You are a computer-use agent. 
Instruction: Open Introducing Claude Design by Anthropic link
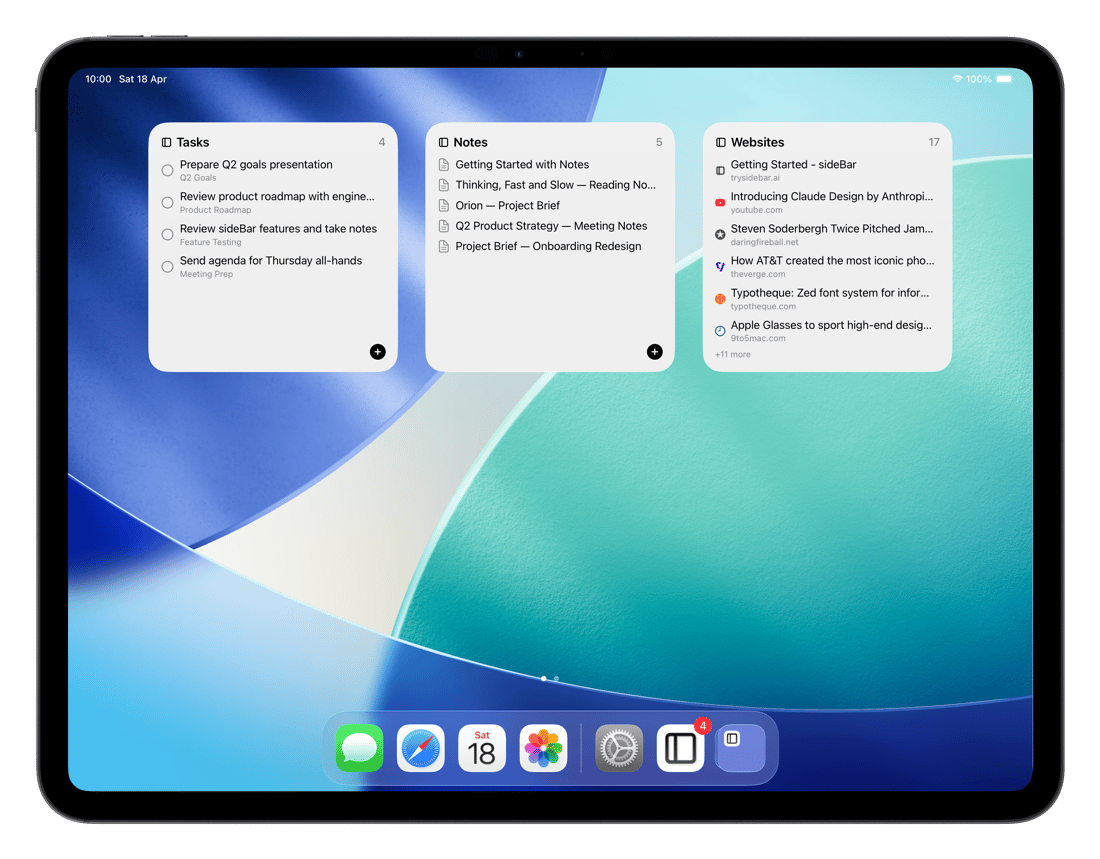coord(831,197)
